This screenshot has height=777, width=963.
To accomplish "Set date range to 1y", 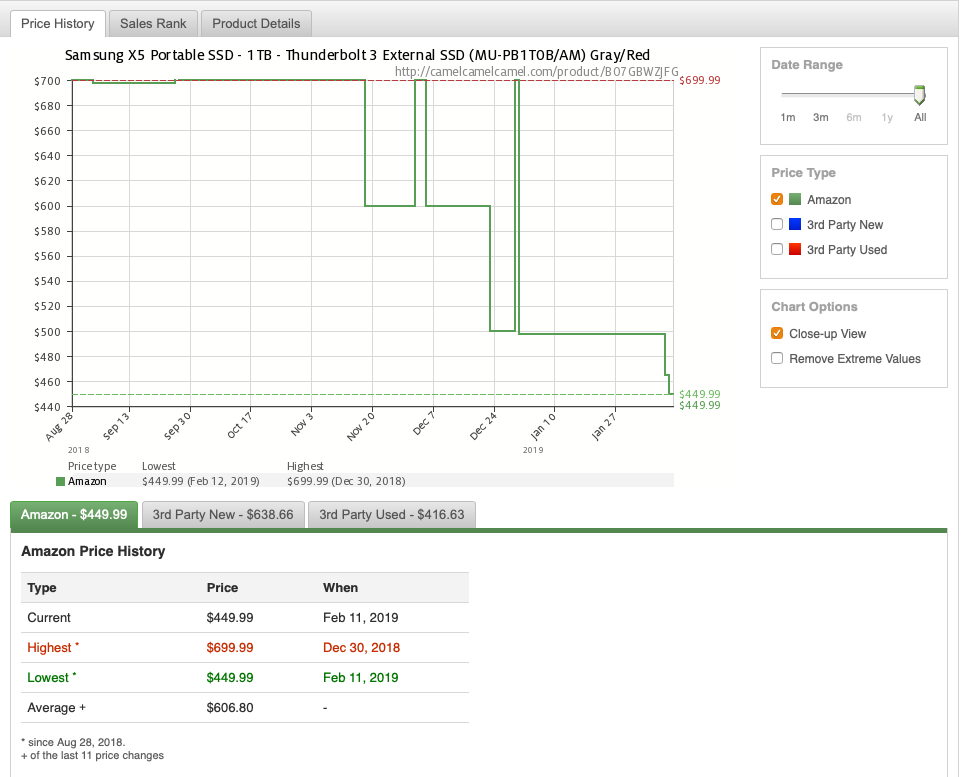I will pyautogui.click(x=887, y=117).
